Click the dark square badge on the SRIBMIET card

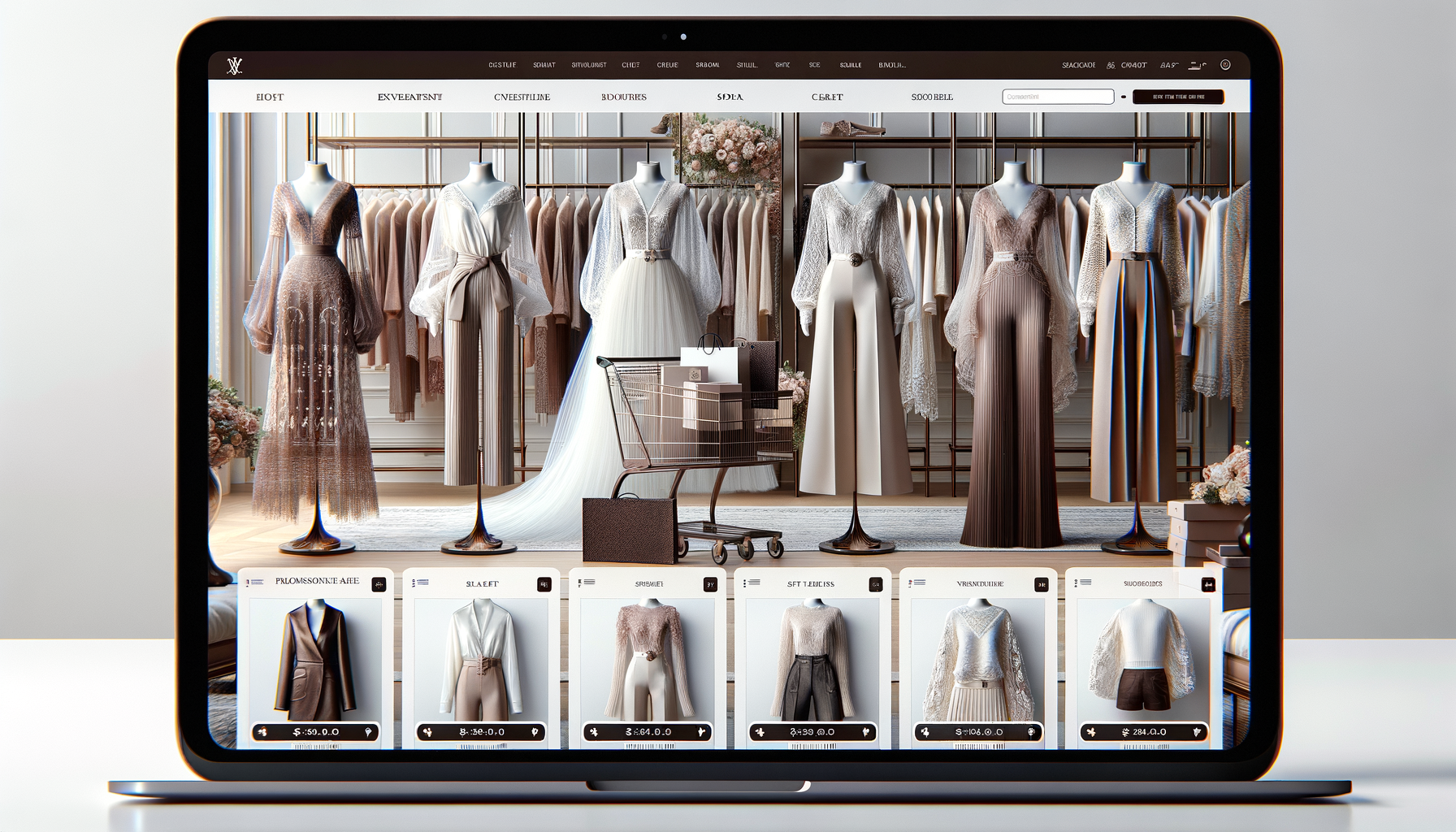710,584
